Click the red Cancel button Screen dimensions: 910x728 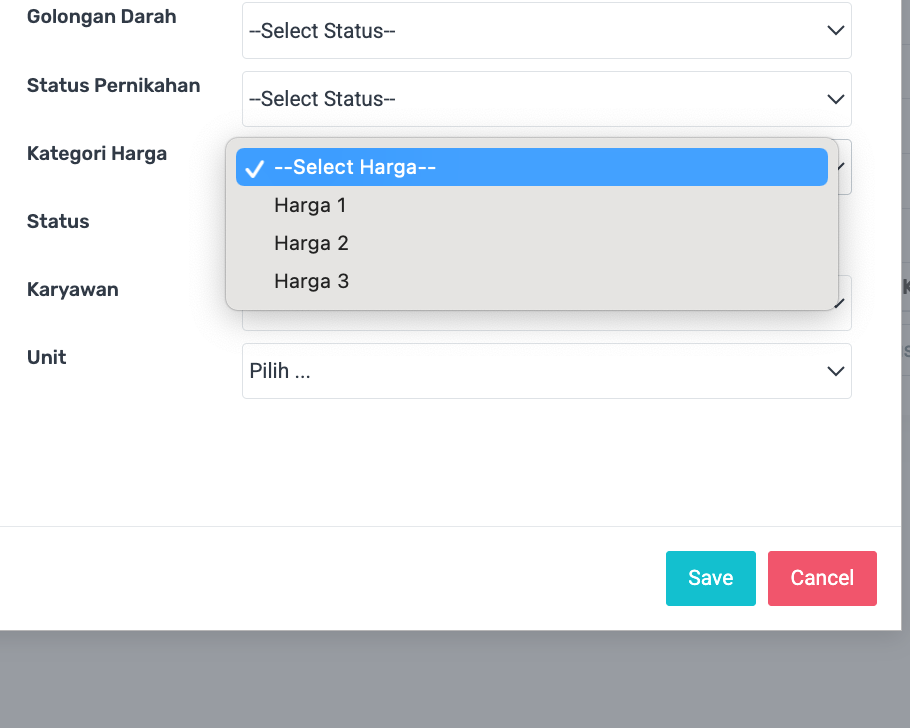[x=822, y=578]
